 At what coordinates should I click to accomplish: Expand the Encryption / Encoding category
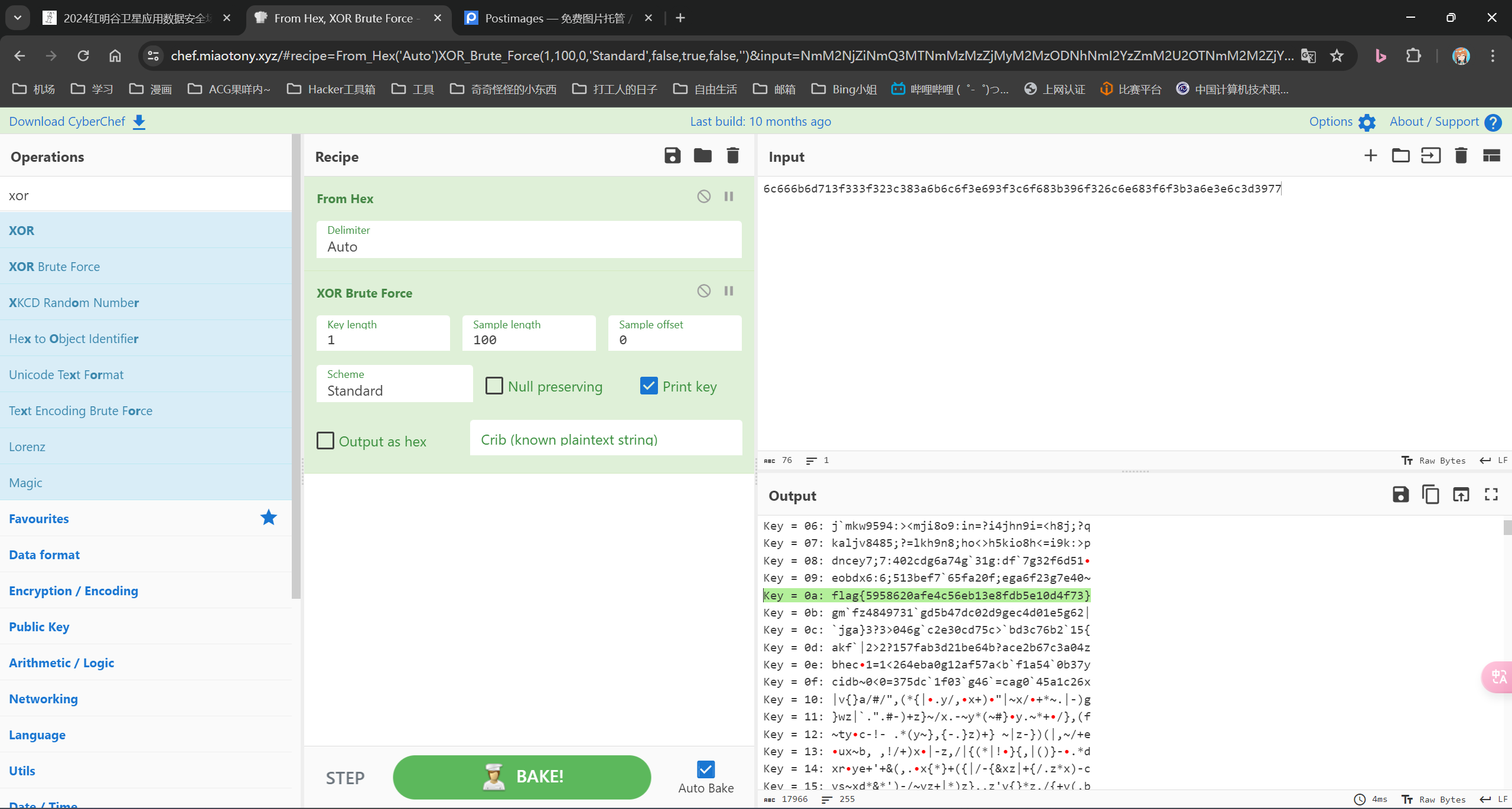click(x=73, y=591)
